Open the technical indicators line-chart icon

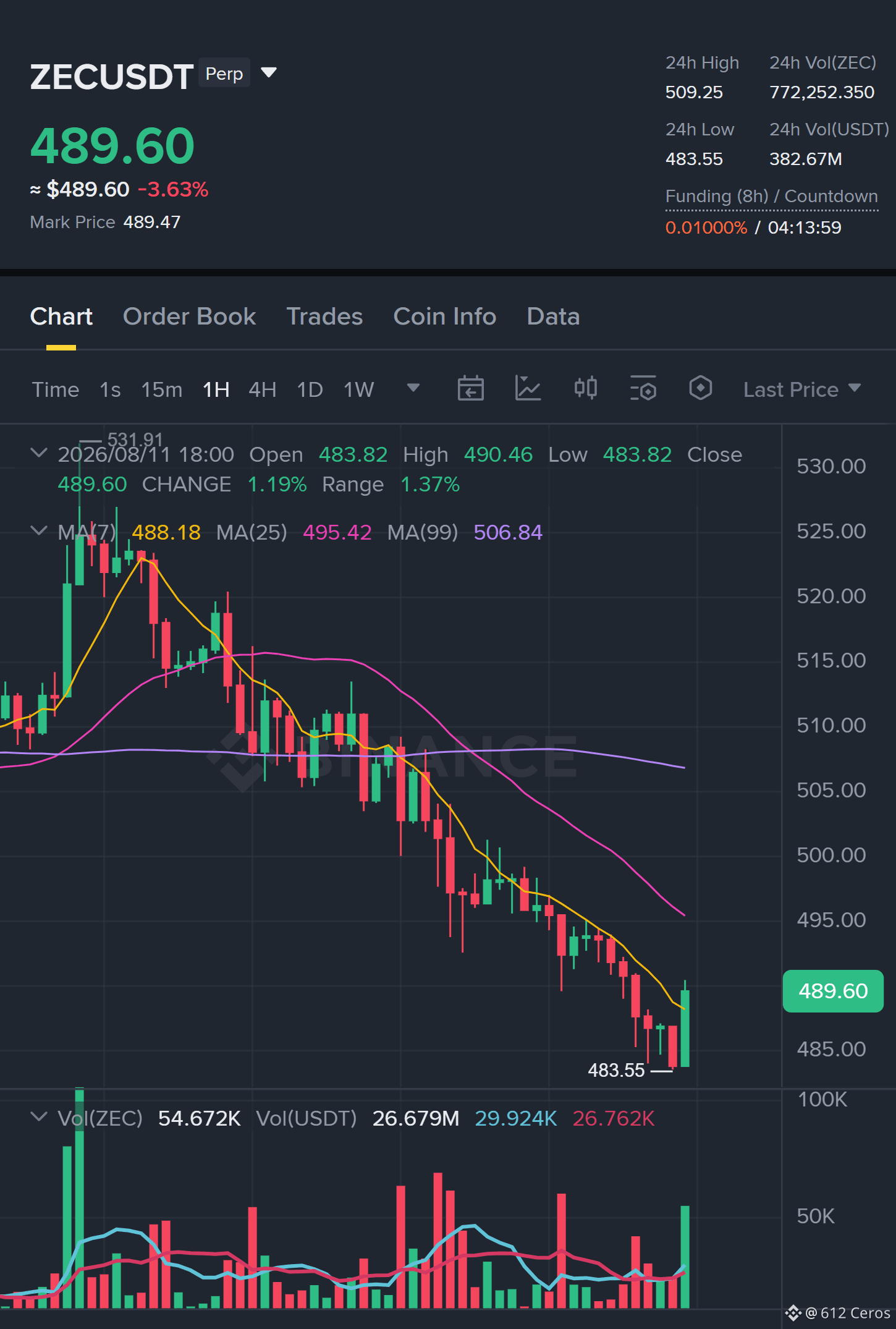528,389
